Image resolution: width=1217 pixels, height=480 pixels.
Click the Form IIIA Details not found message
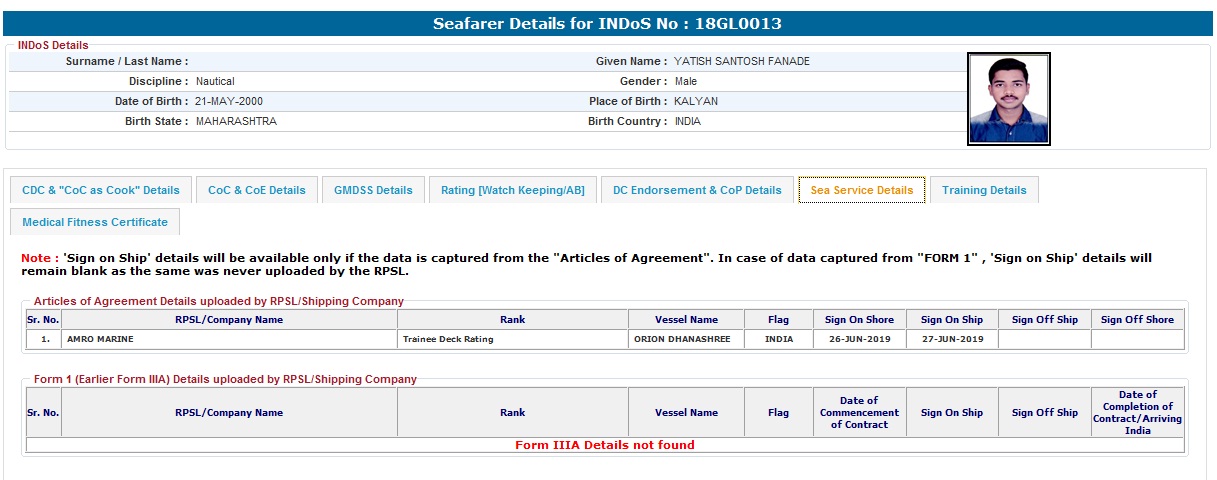click(x=604, y=445)
